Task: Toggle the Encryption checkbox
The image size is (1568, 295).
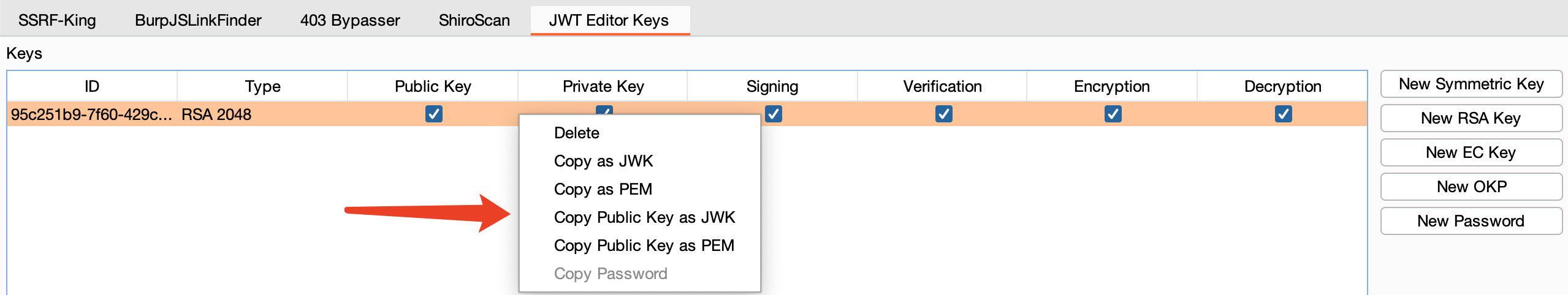Action: tap(1113, 114)
